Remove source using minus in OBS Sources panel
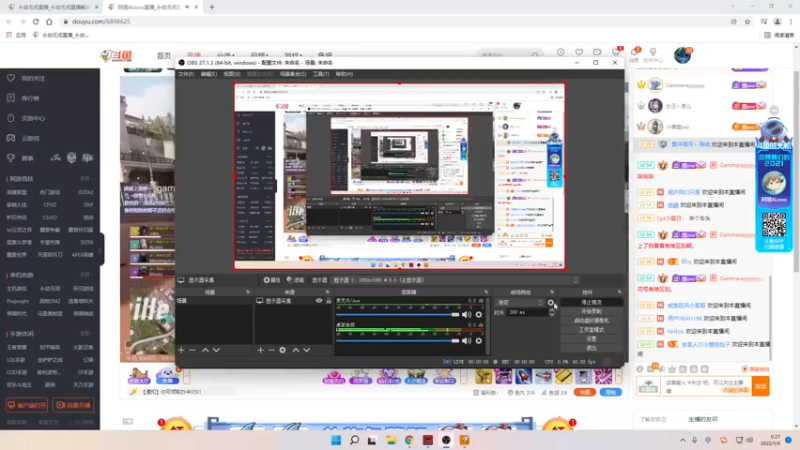The image size is (800, 450). point(271,350)
